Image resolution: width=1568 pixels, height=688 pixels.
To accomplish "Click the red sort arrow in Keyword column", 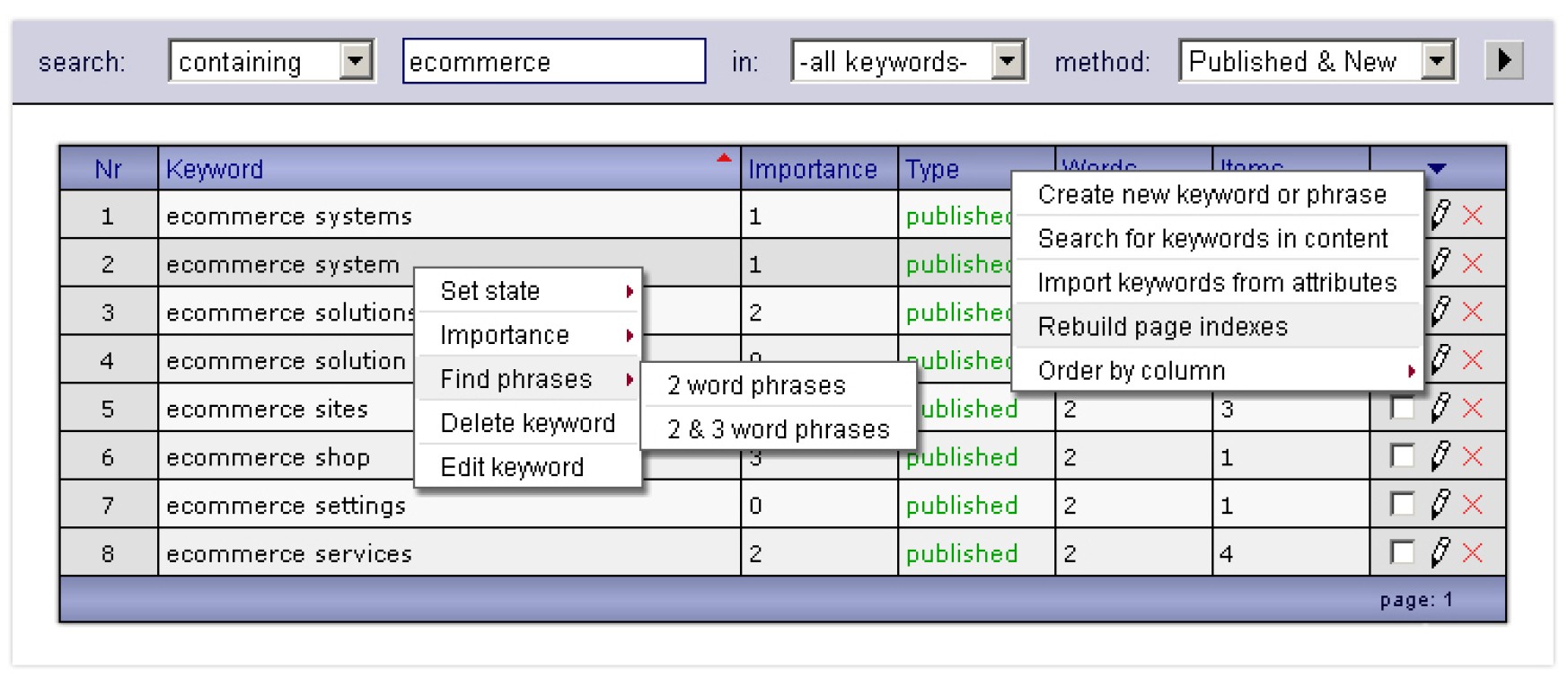I will [x=724, y=159].
